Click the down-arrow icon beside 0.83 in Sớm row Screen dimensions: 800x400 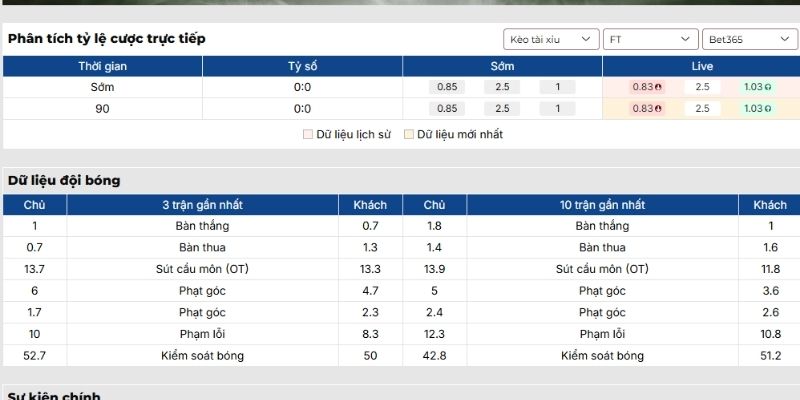[x=658, y=87]
